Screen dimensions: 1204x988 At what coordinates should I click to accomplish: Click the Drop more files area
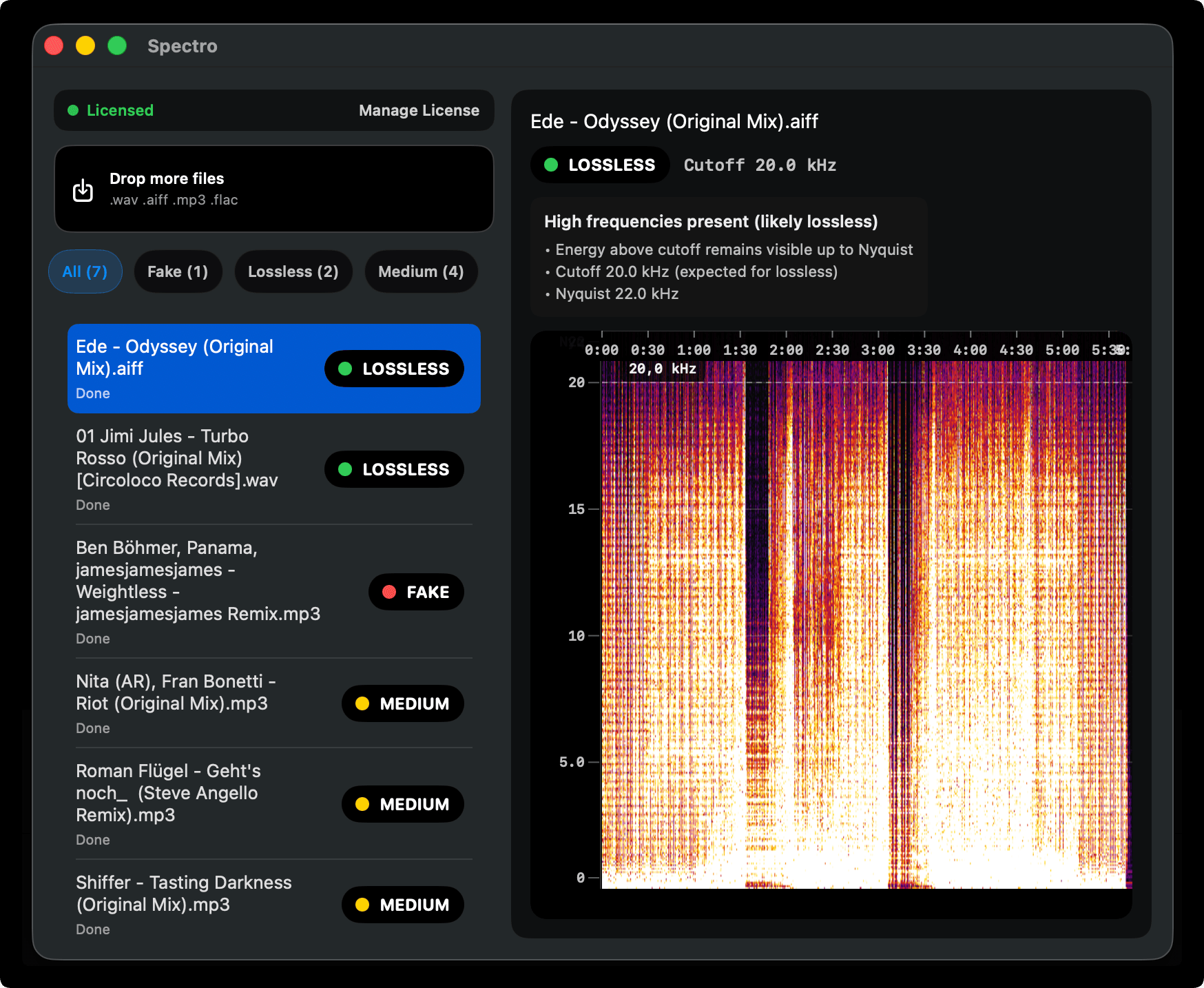pyautogui.click(x=273, y=189)
